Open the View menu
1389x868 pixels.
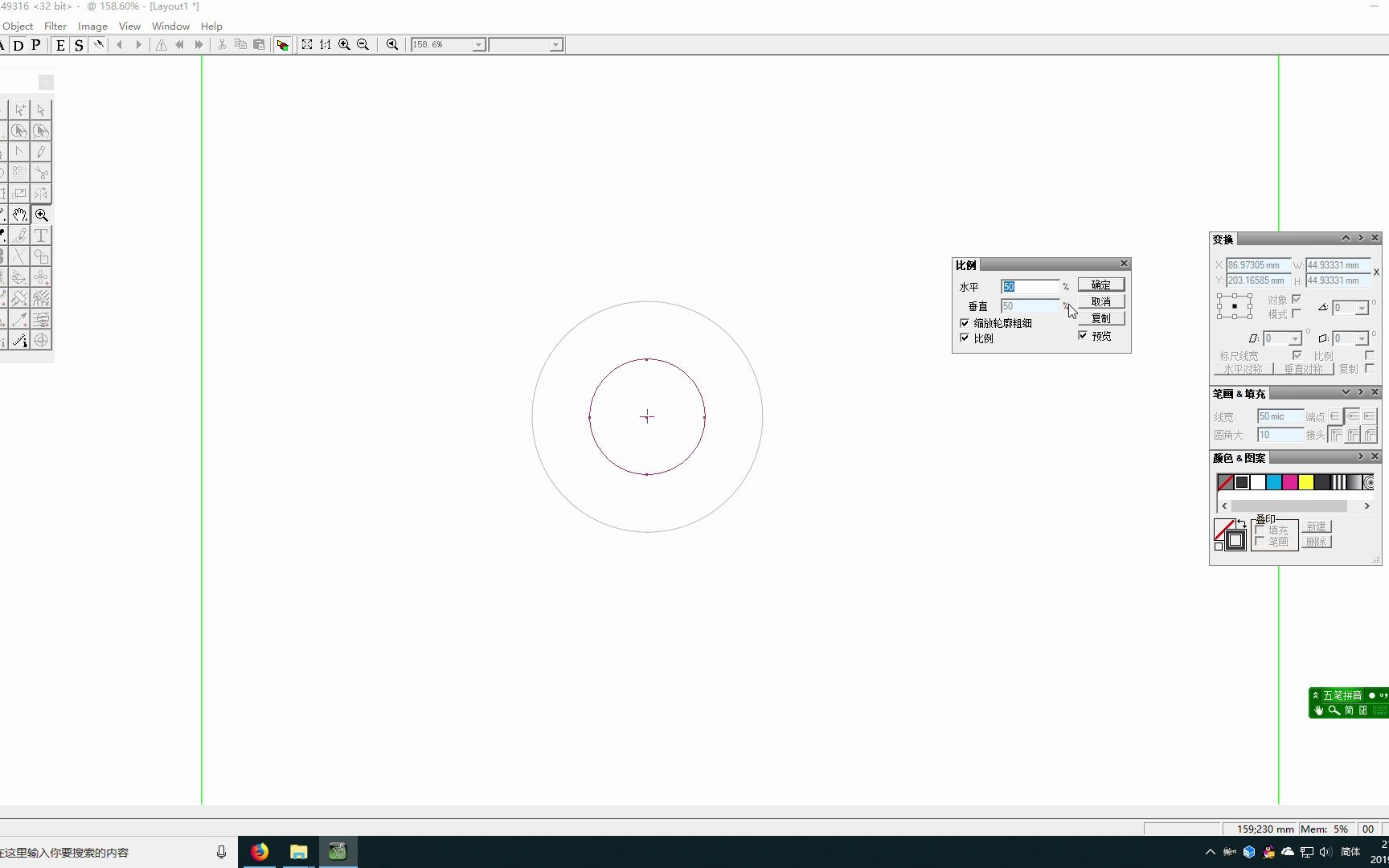click(129, 27)
